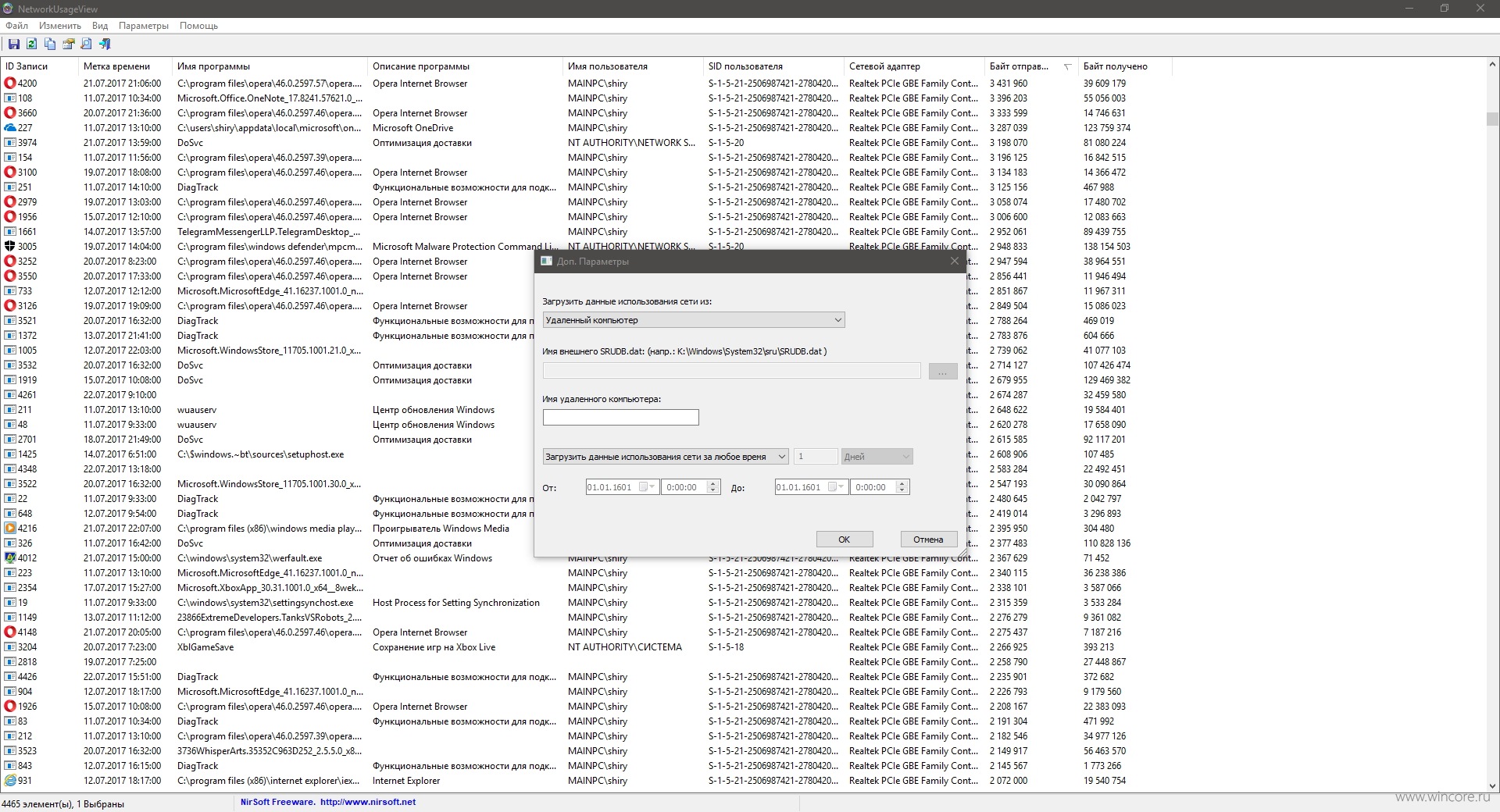Click the calendar icon in the До date field
The width and height of the screenshot is (1500, 812).
pos(833,486)
